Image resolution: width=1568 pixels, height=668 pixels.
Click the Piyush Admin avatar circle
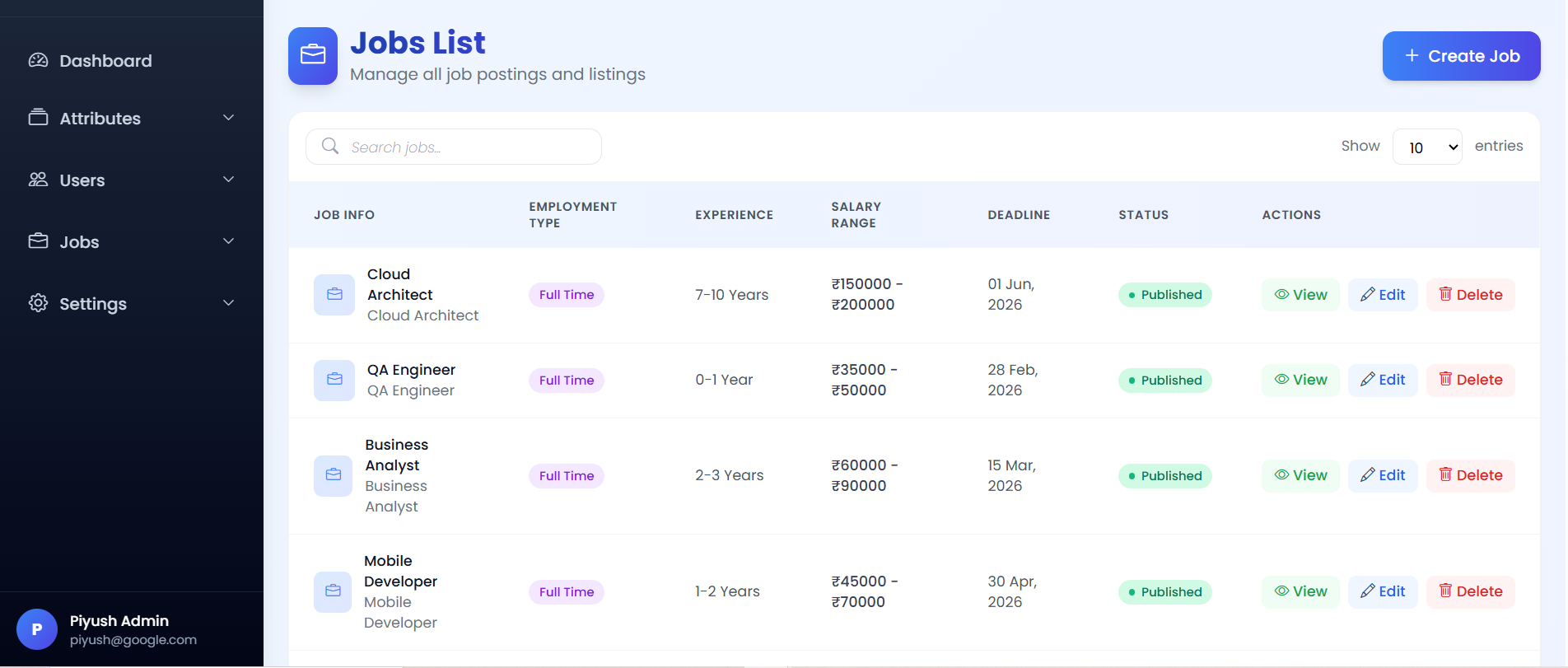pyautogui.click(x=37, y=629)
